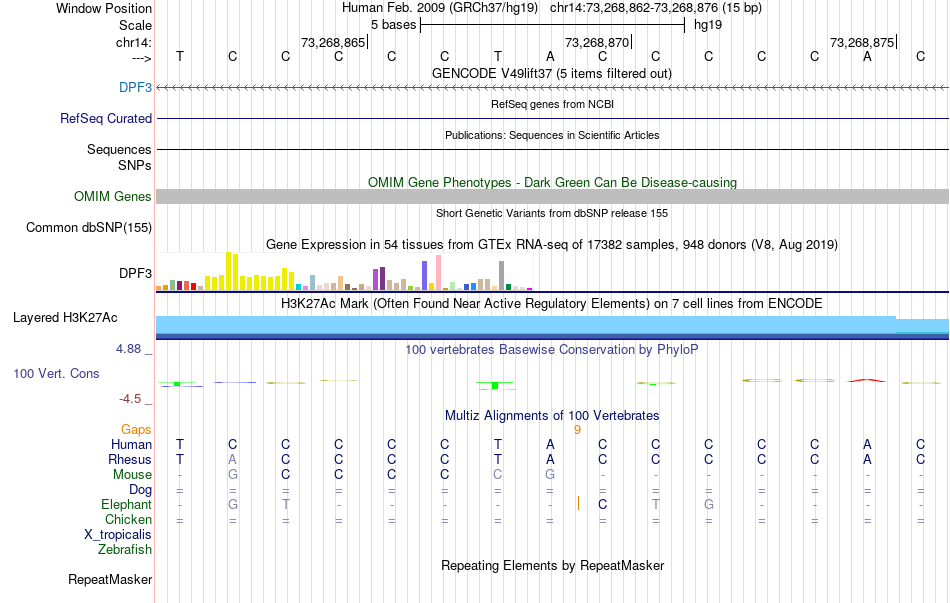Click position label 73,268,865
The width and height of the screenshot is (950, 603).
point(333,42)
